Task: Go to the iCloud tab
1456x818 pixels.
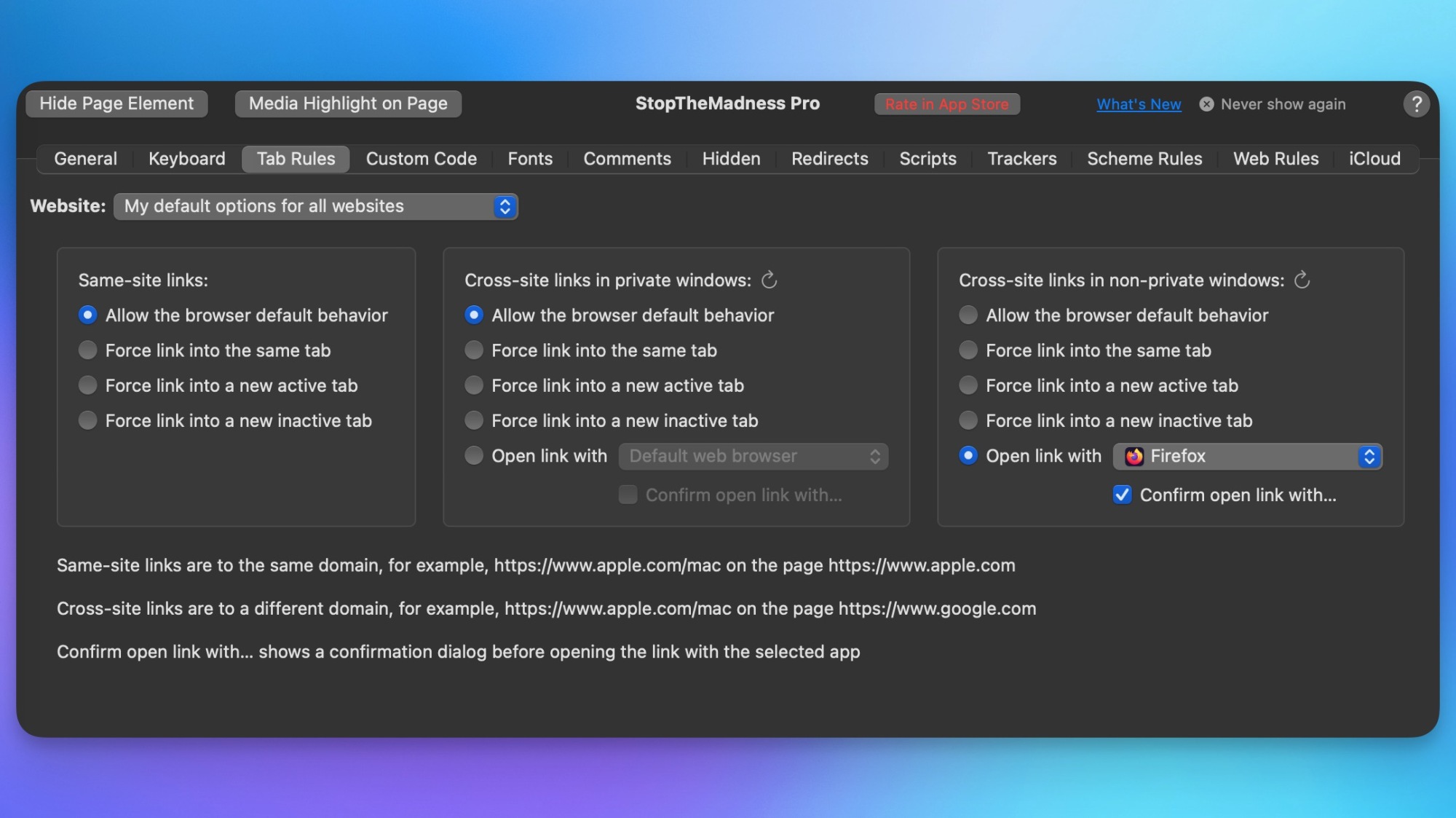Action: pos(1374,159)
